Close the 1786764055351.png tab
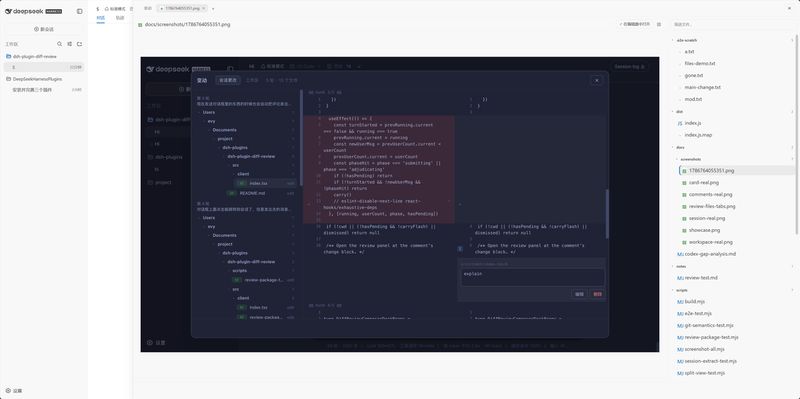The image size is (800, 399). click(x=204, y=8)
